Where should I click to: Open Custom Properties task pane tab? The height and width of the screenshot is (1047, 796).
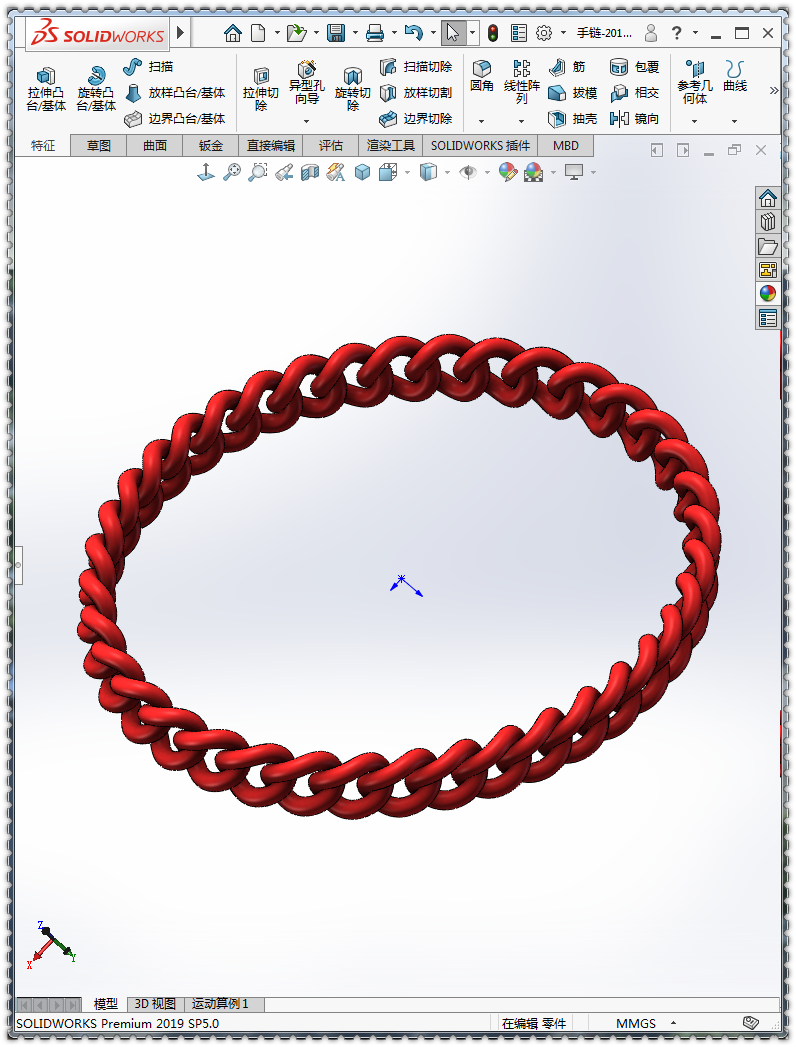pyautogui.click(x=768, y=318)
